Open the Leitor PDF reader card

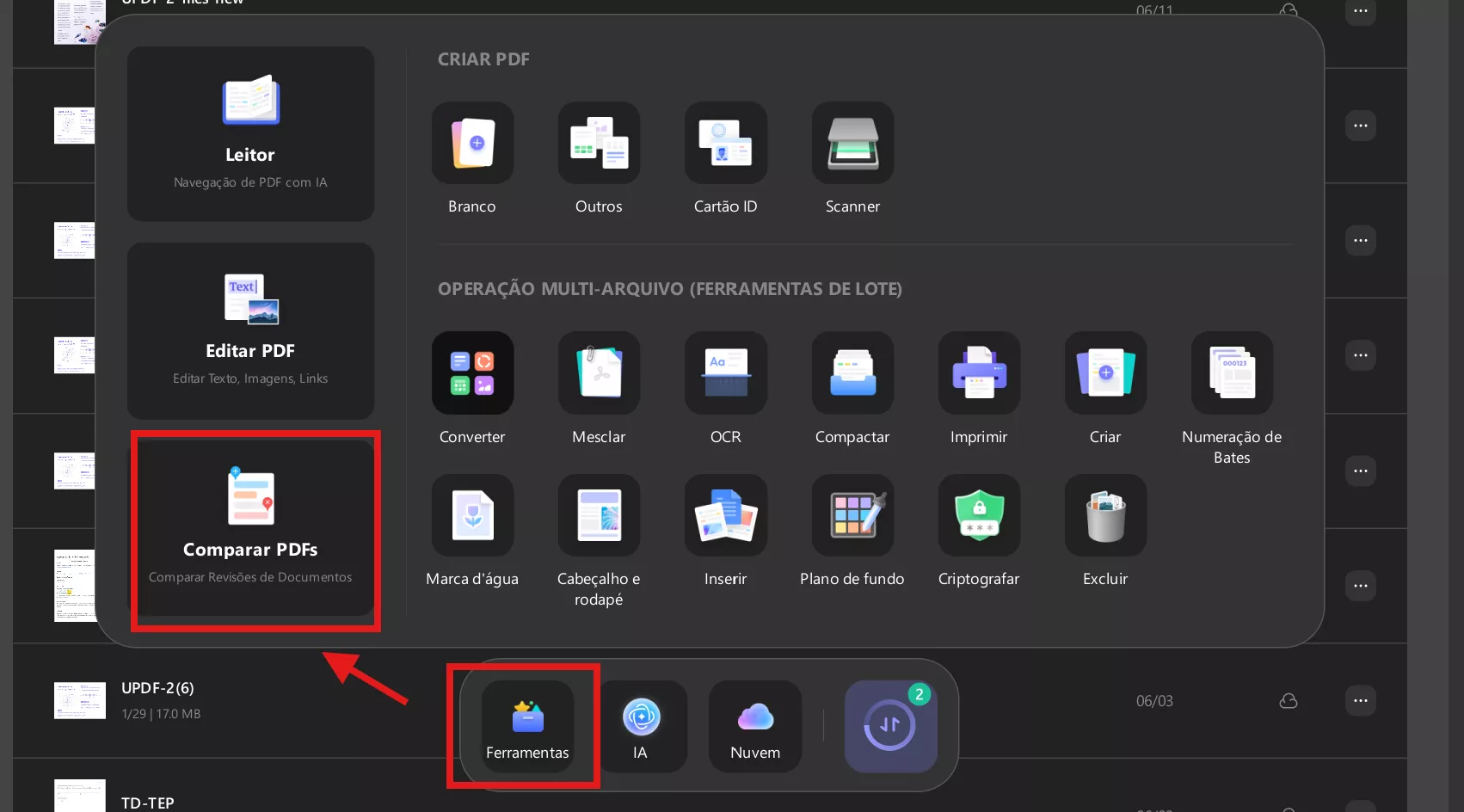(x=250, y=134)
